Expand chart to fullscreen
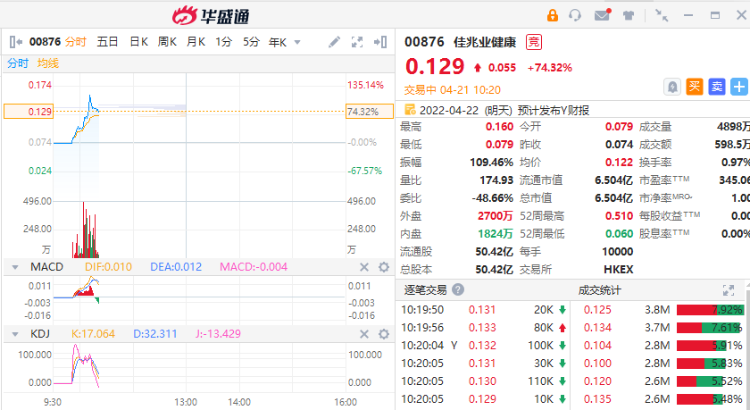 (357, 42)
